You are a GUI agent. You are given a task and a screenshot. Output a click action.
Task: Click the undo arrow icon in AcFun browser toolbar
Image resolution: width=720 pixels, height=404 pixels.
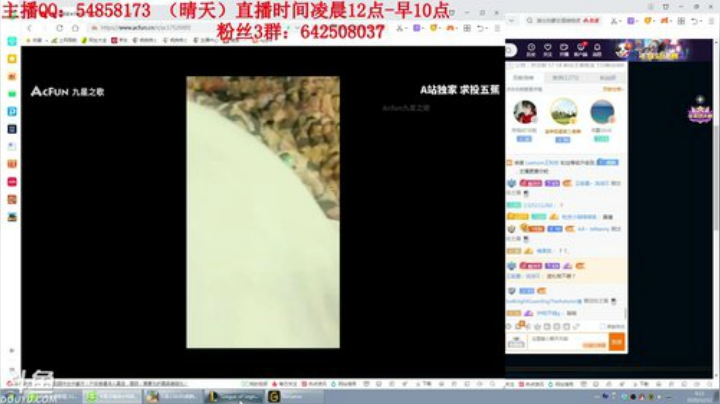pos(481,28)
